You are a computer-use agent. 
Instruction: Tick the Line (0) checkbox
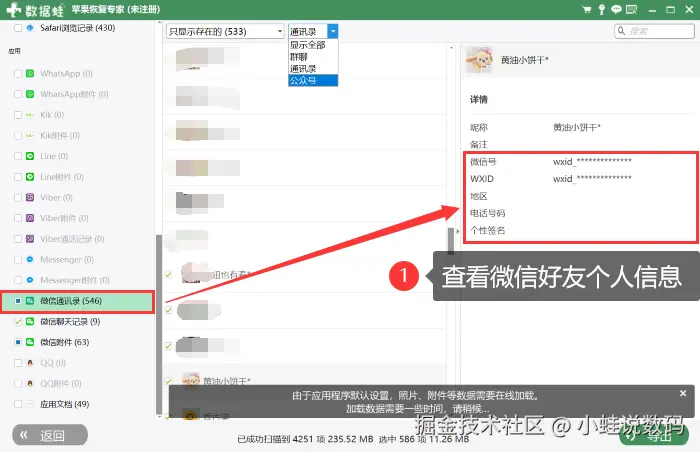(18, 156)
